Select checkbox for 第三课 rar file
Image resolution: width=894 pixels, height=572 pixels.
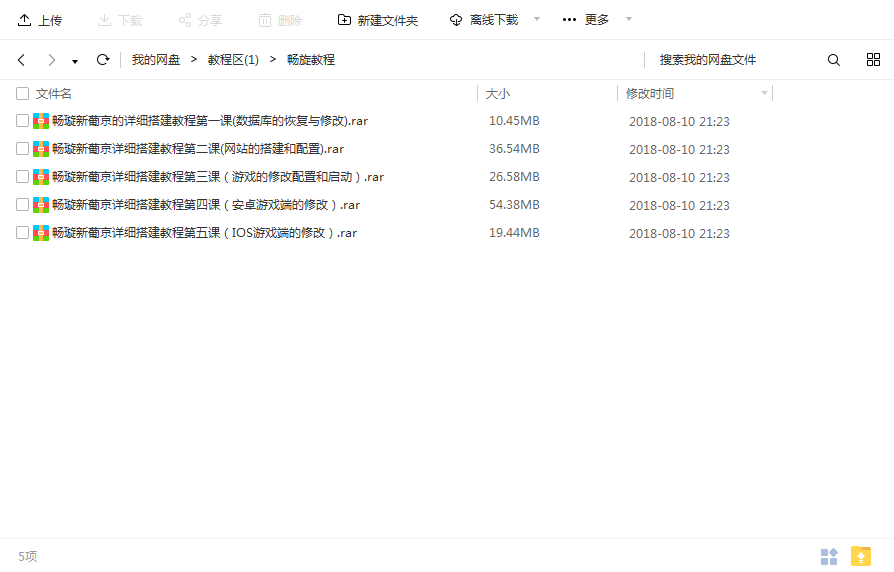tap(22, 177)
